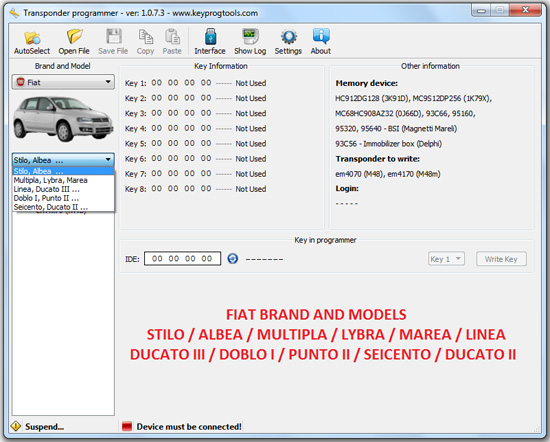Click 93C56 - Immobilizer box (Delphi) text
Image resolution: width=550 pixels, height=442 pixels.
tap(388, 143)
